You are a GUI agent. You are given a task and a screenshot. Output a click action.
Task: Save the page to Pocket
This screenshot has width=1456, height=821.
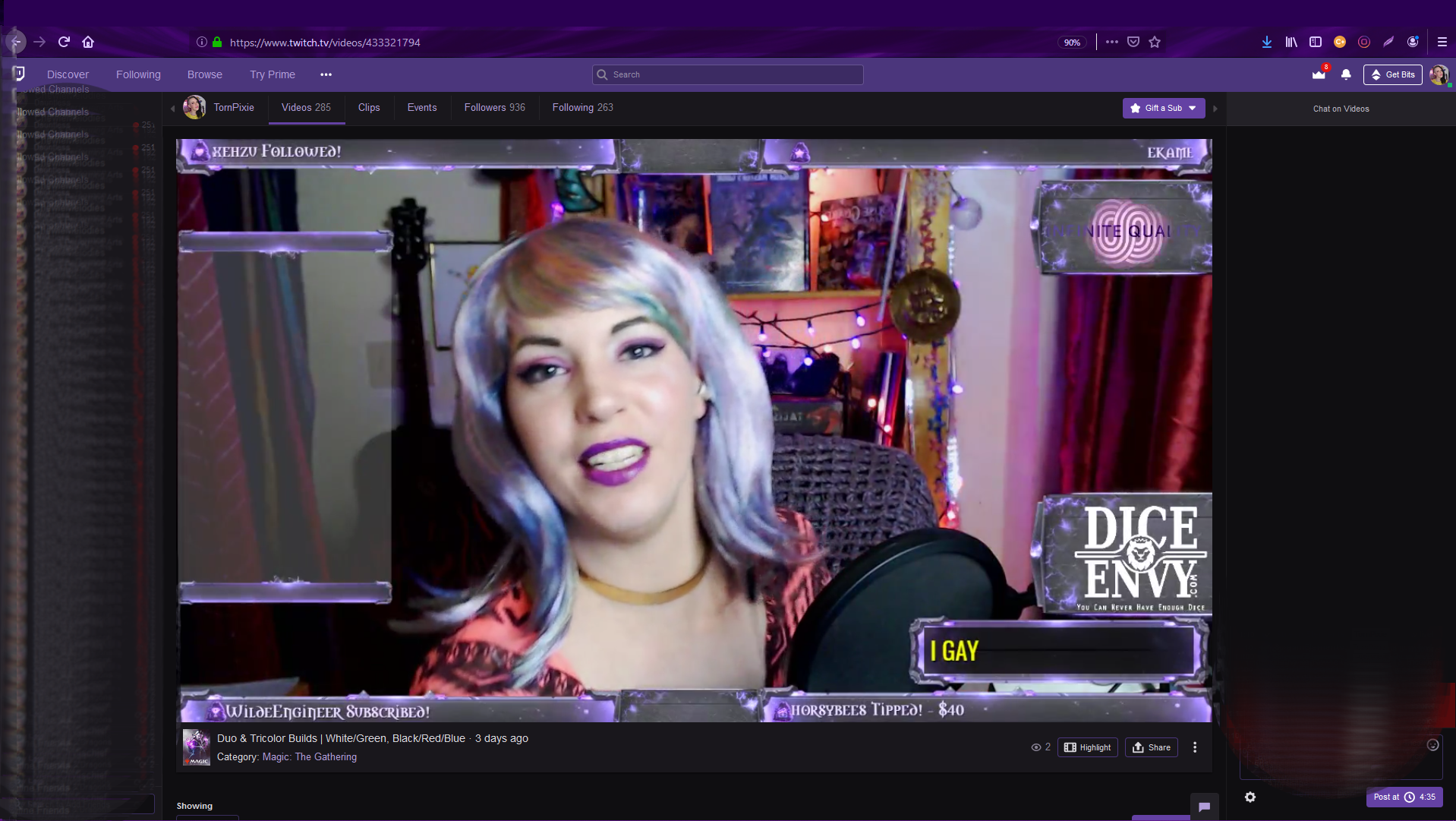(1133, 42)
